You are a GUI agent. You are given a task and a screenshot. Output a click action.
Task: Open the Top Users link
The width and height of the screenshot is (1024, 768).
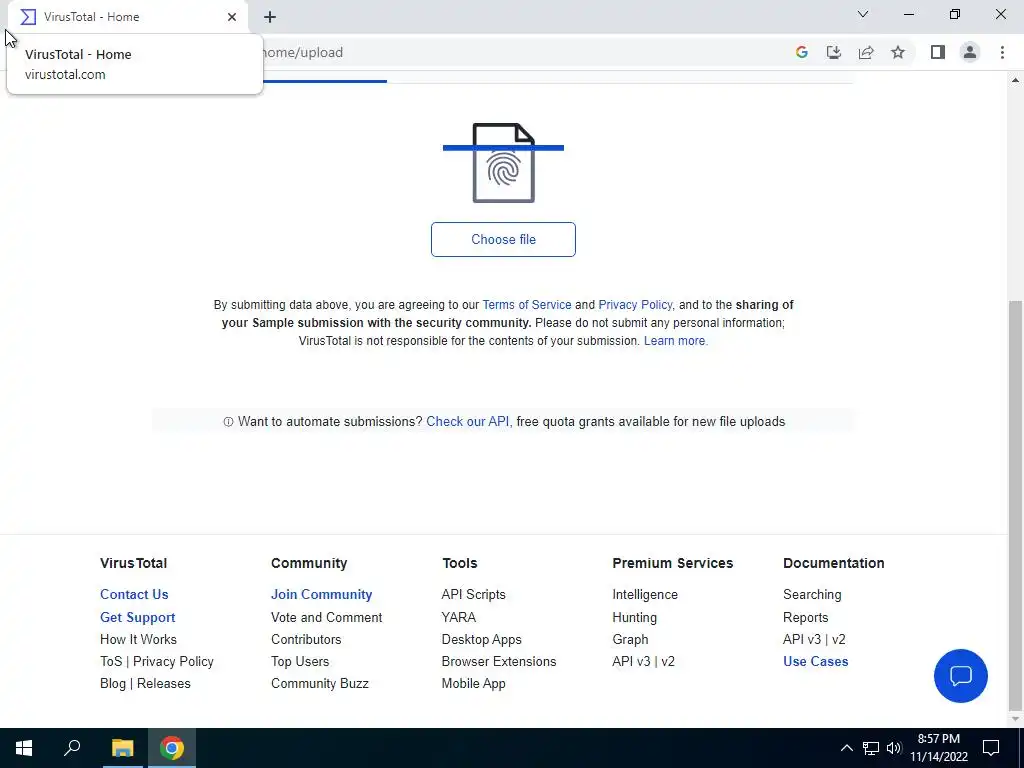(300, 662)
